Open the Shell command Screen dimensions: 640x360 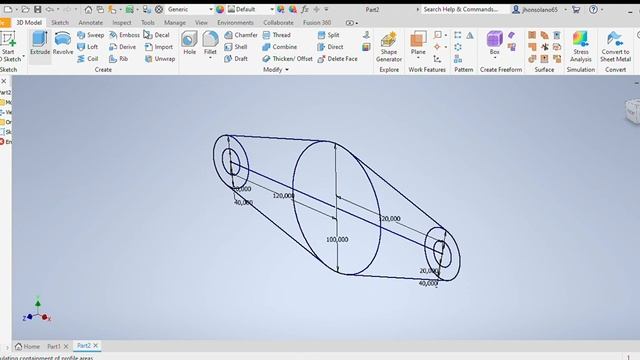coord(236,47)
